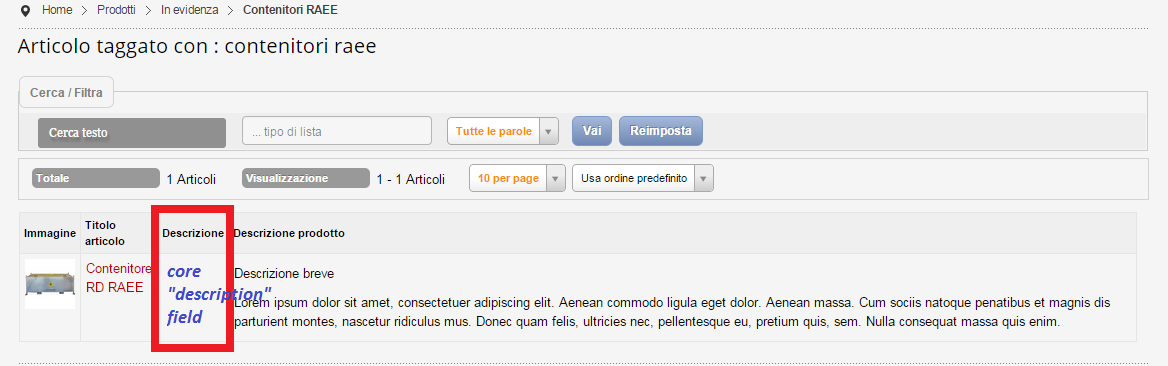Open the Usa ordine predefinito dropdown

643,179
